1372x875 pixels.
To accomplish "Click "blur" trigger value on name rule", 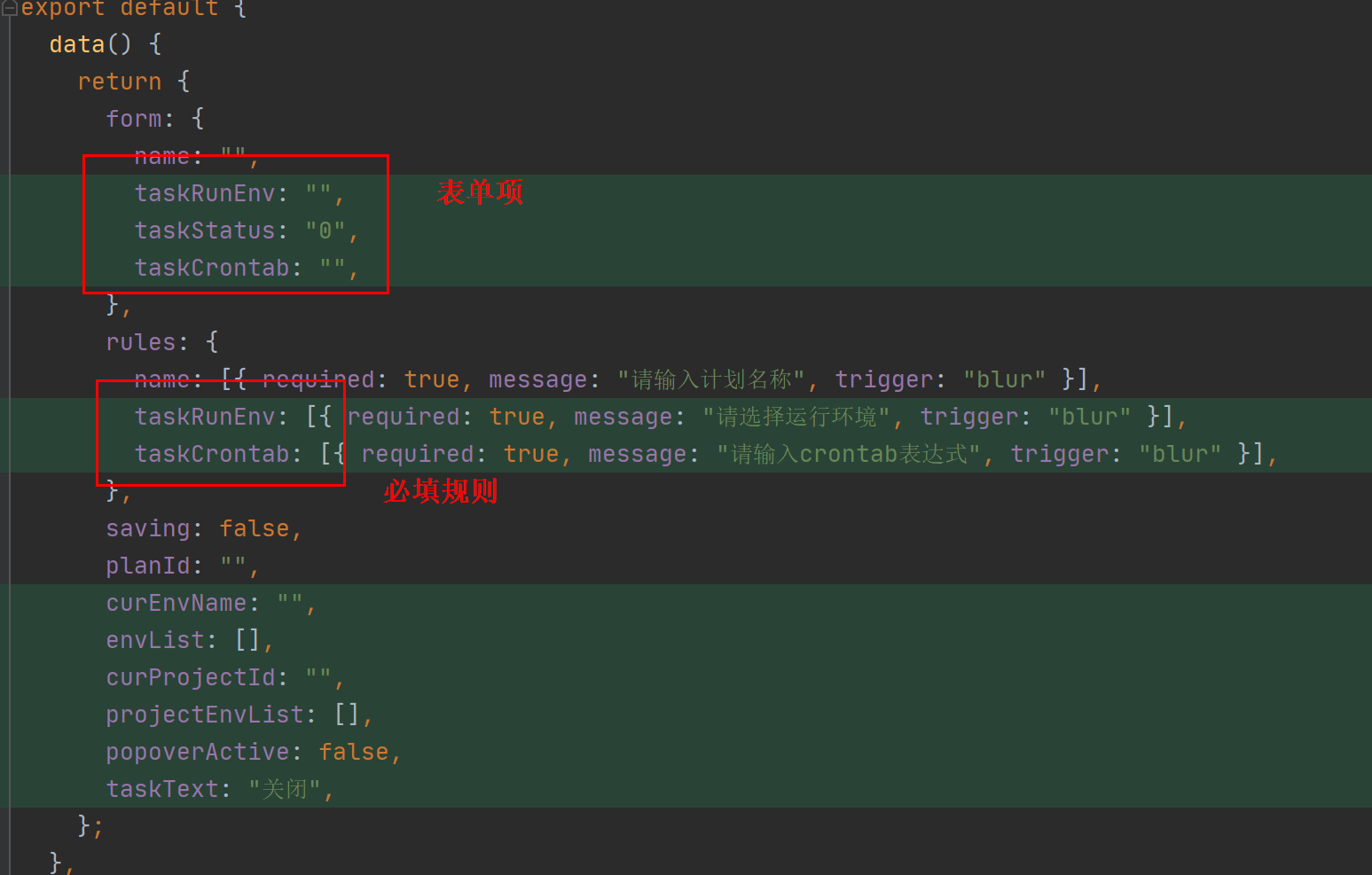I will click(x=1005, y=379).
